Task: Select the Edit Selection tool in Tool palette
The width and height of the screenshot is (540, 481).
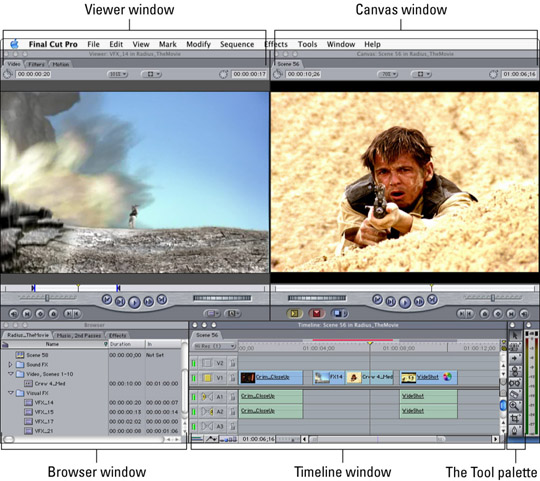Action: click(515, 346)
